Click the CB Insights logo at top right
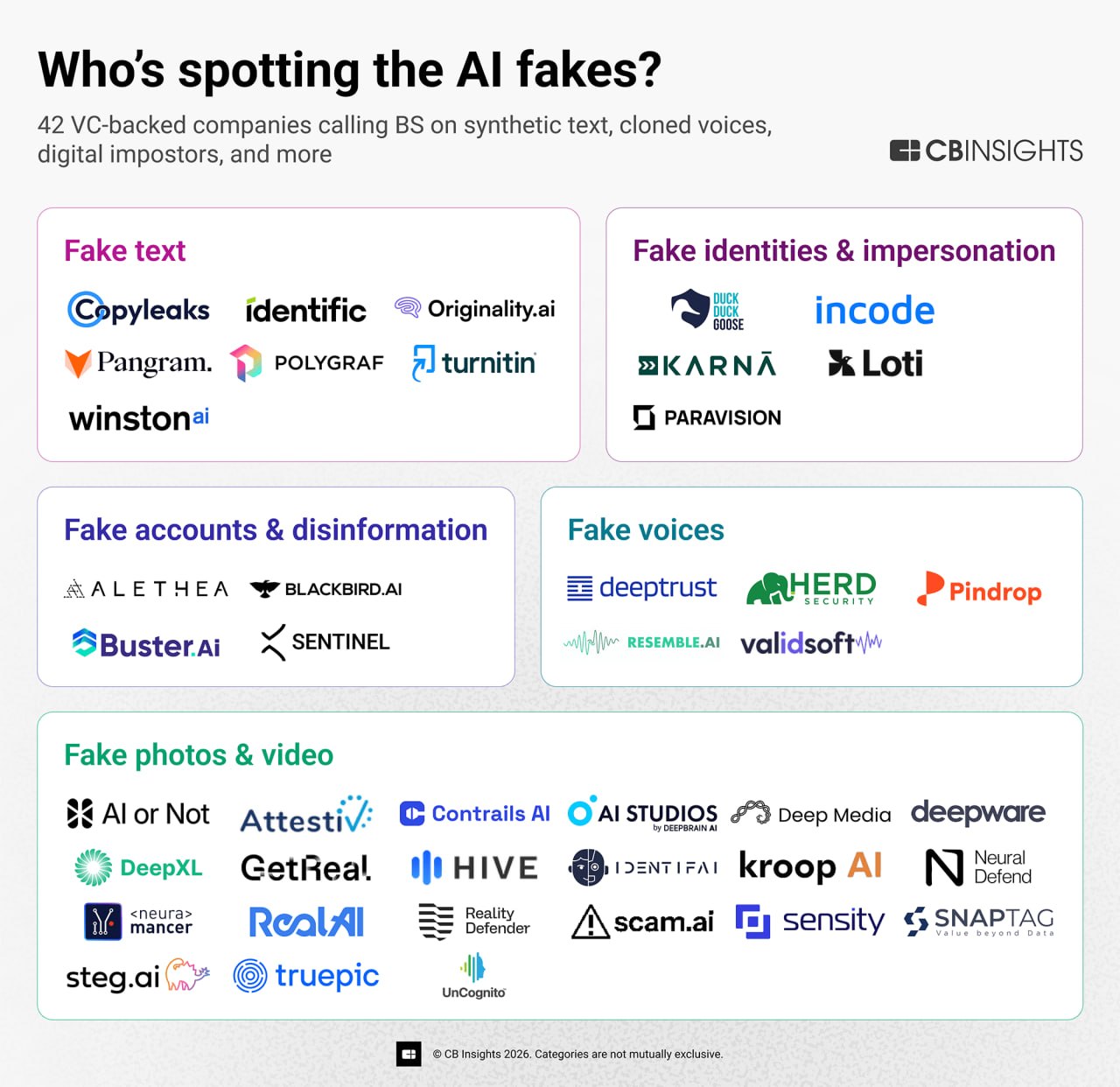This screenshot has height=1087, width=1120. (986, 151)
